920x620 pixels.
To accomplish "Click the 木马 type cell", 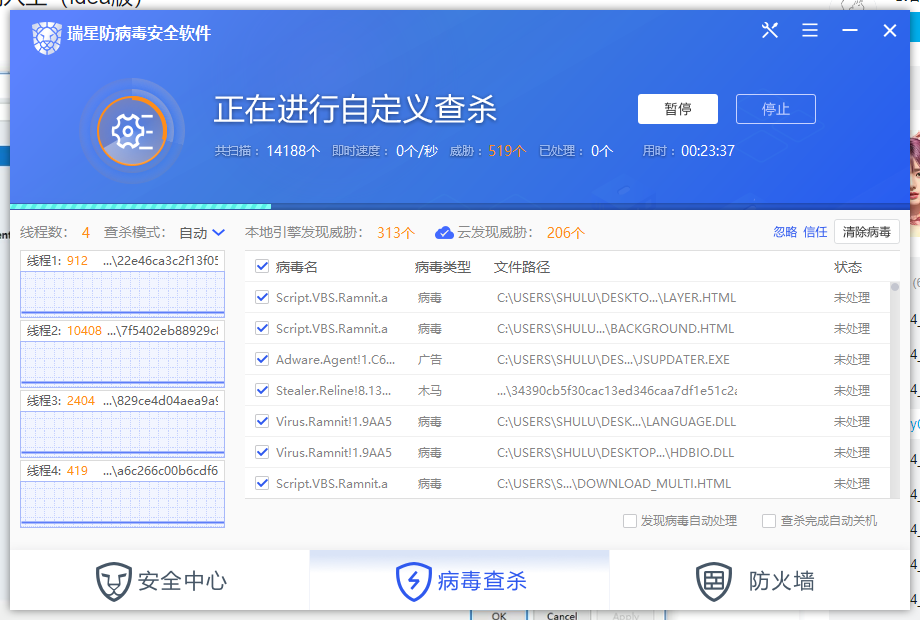I will click(429, 391).
